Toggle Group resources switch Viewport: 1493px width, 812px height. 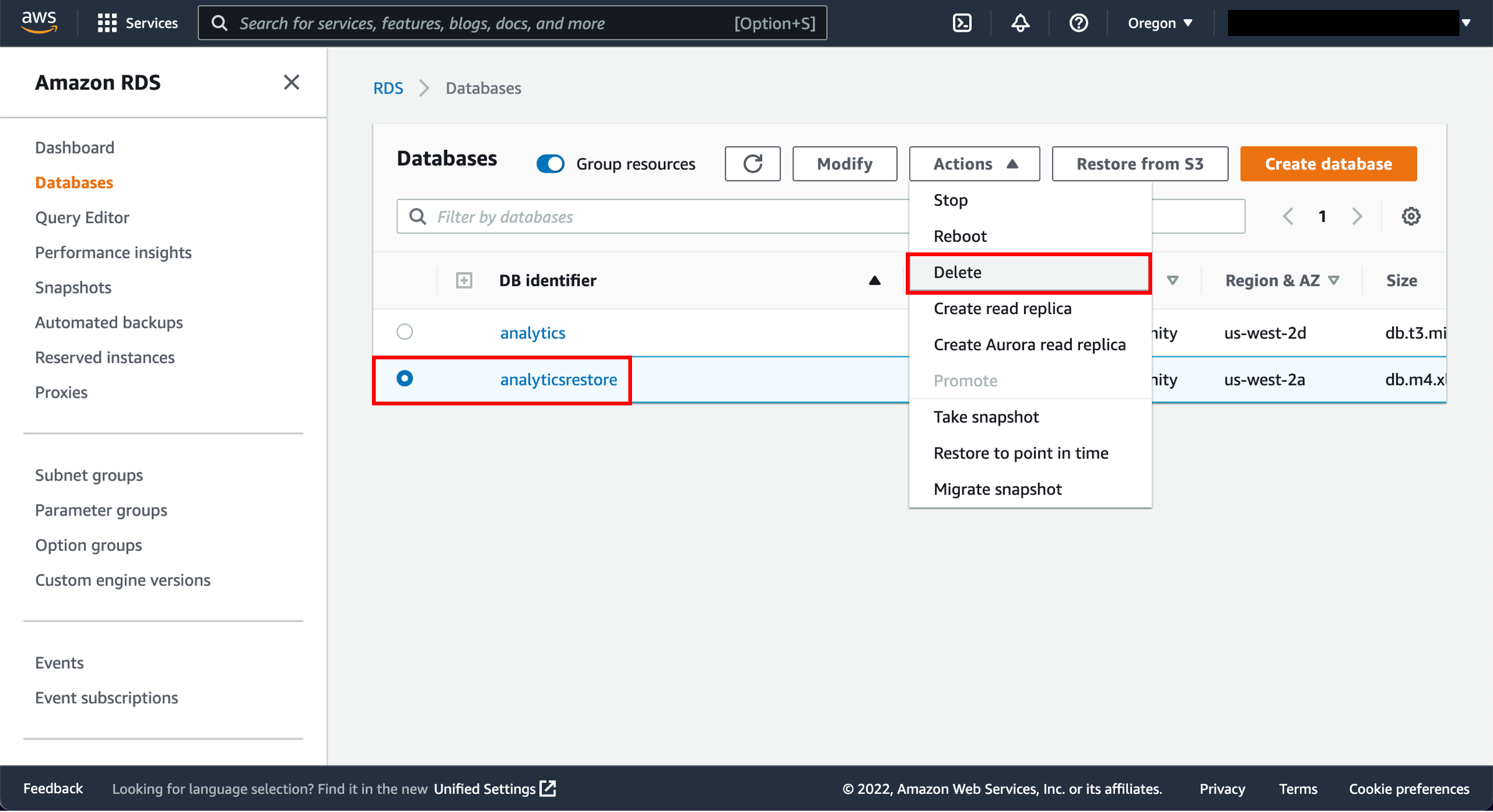(551, 164)
